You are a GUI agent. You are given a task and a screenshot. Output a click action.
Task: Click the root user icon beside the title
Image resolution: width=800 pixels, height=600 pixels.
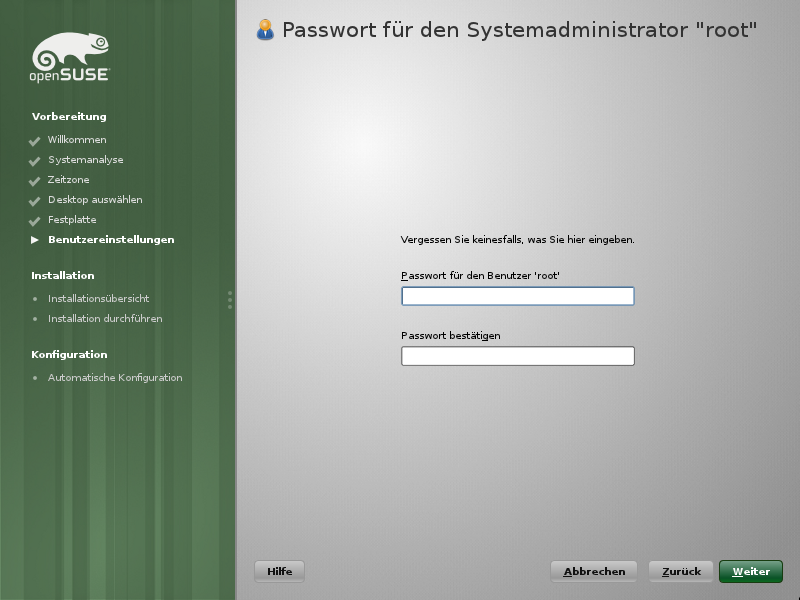(265, 30)
